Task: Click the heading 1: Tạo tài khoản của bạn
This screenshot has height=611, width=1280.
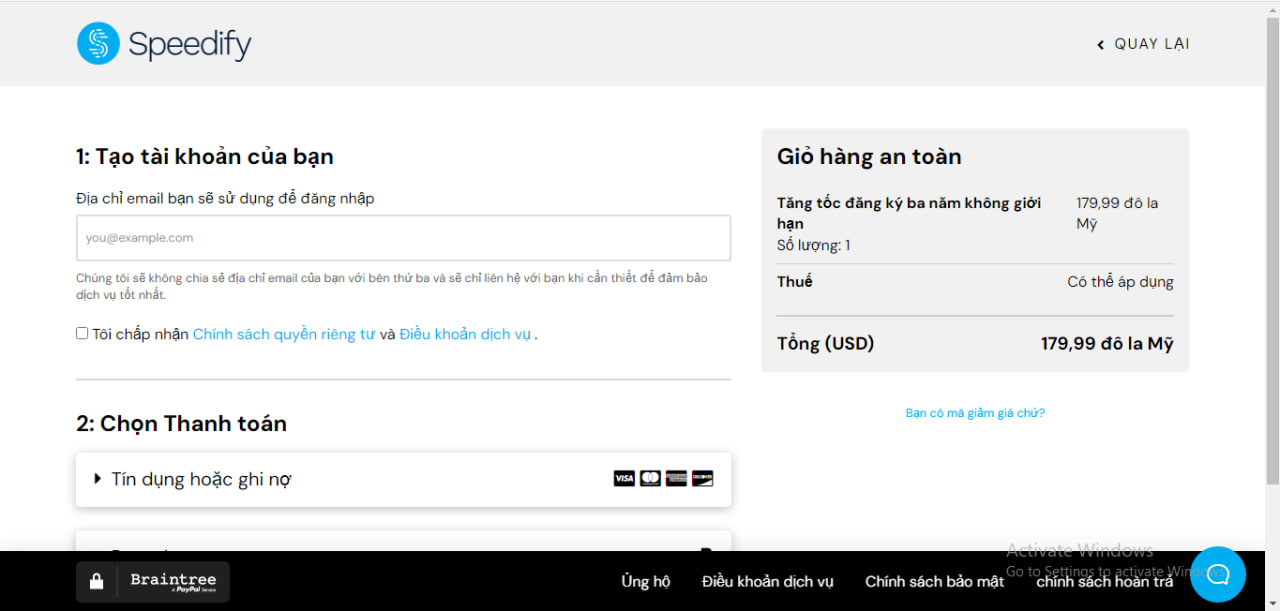Action: [x=205, y=156]
